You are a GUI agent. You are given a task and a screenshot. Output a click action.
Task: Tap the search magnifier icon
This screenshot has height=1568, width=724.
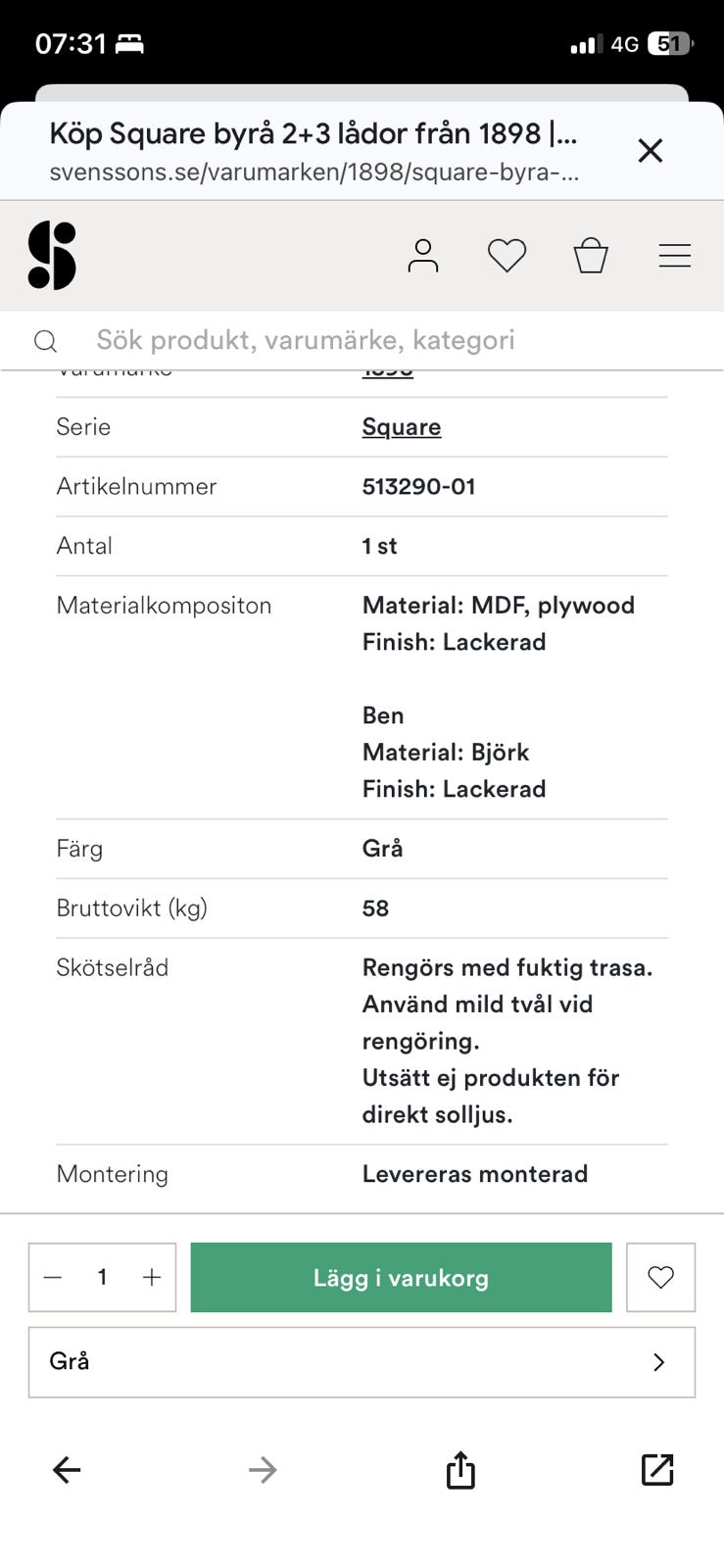[45, 341]
